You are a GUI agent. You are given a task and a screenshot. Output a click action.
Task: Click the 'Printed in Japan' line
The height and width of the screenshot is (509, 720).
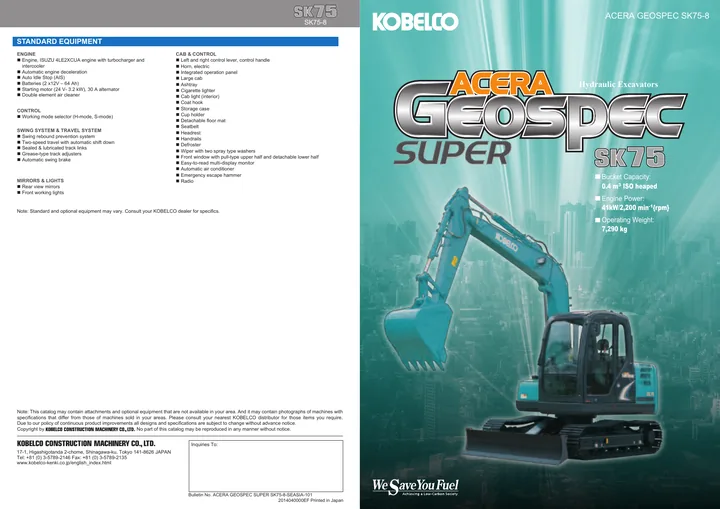[310, 501]
